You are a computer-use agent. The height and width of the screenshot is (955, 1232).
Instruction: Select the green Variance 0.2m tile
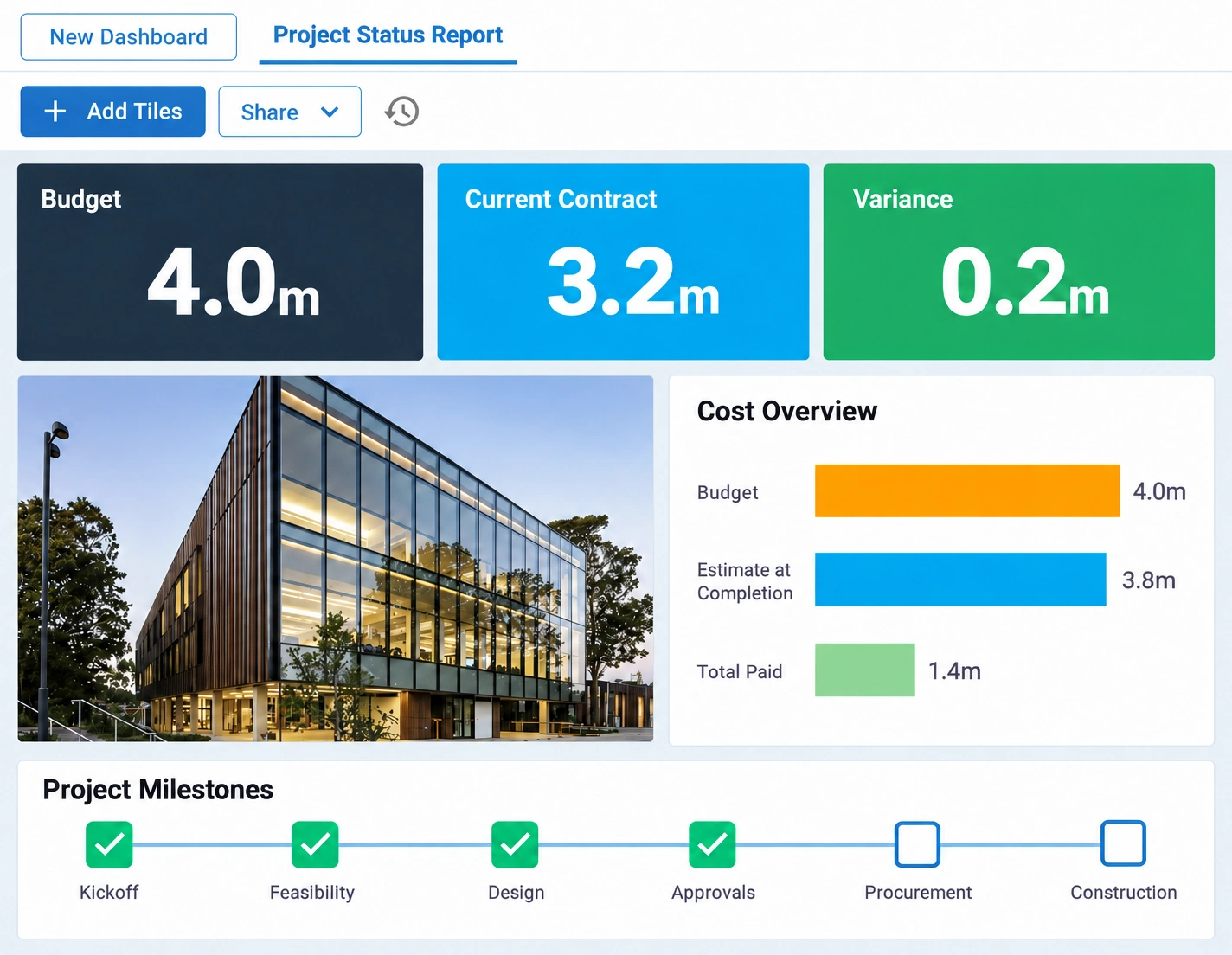pyautogui.click(x=1019, y=262)
